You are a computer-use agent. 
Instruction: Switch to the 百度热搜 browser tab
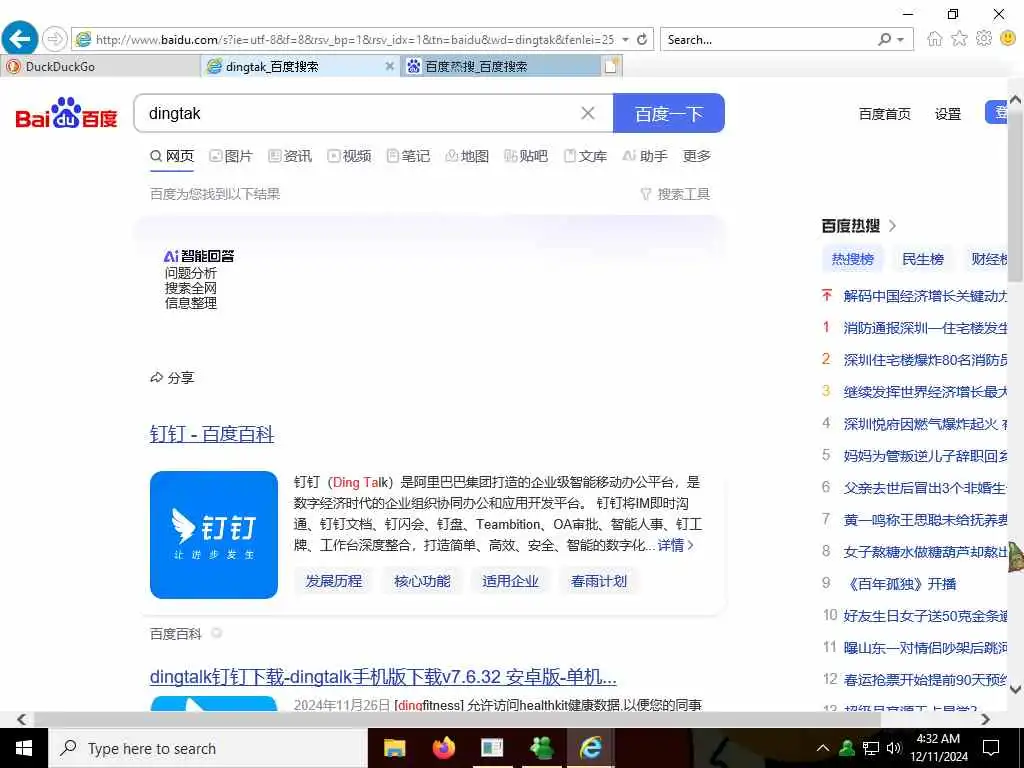(501, 66)
